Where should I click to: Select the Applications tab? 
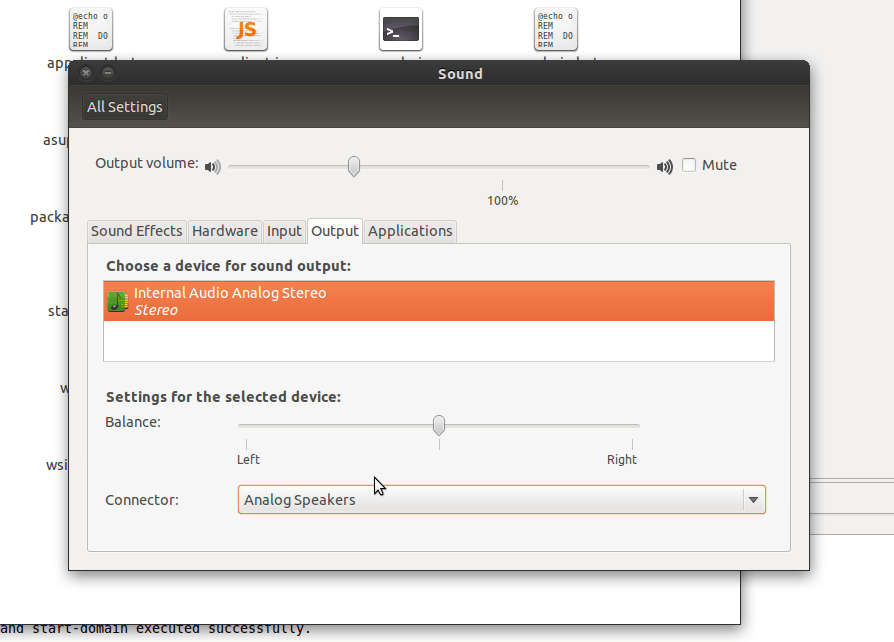[410, 231]
